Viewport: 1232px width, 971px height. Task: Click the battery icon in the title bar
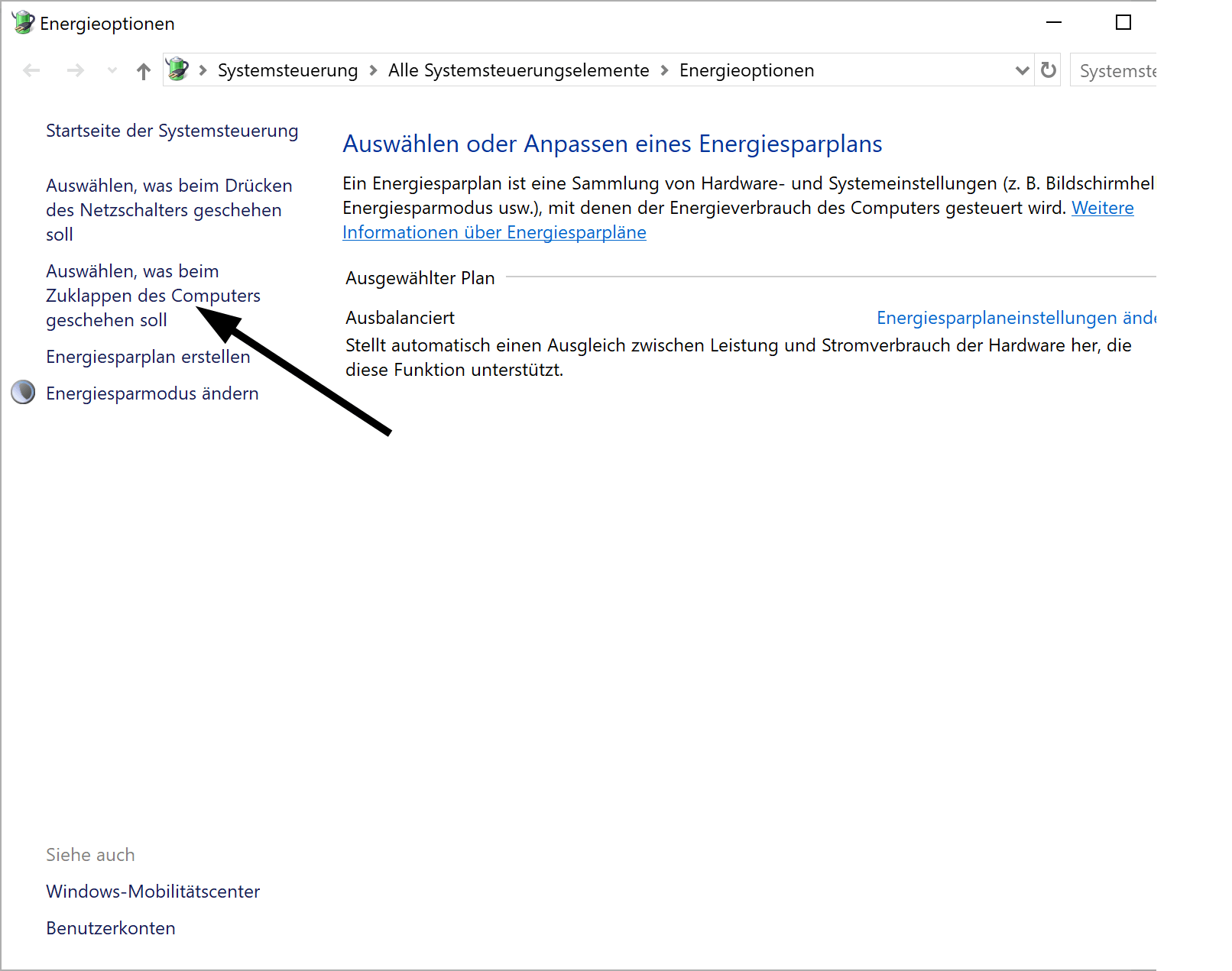pos(22,22)
